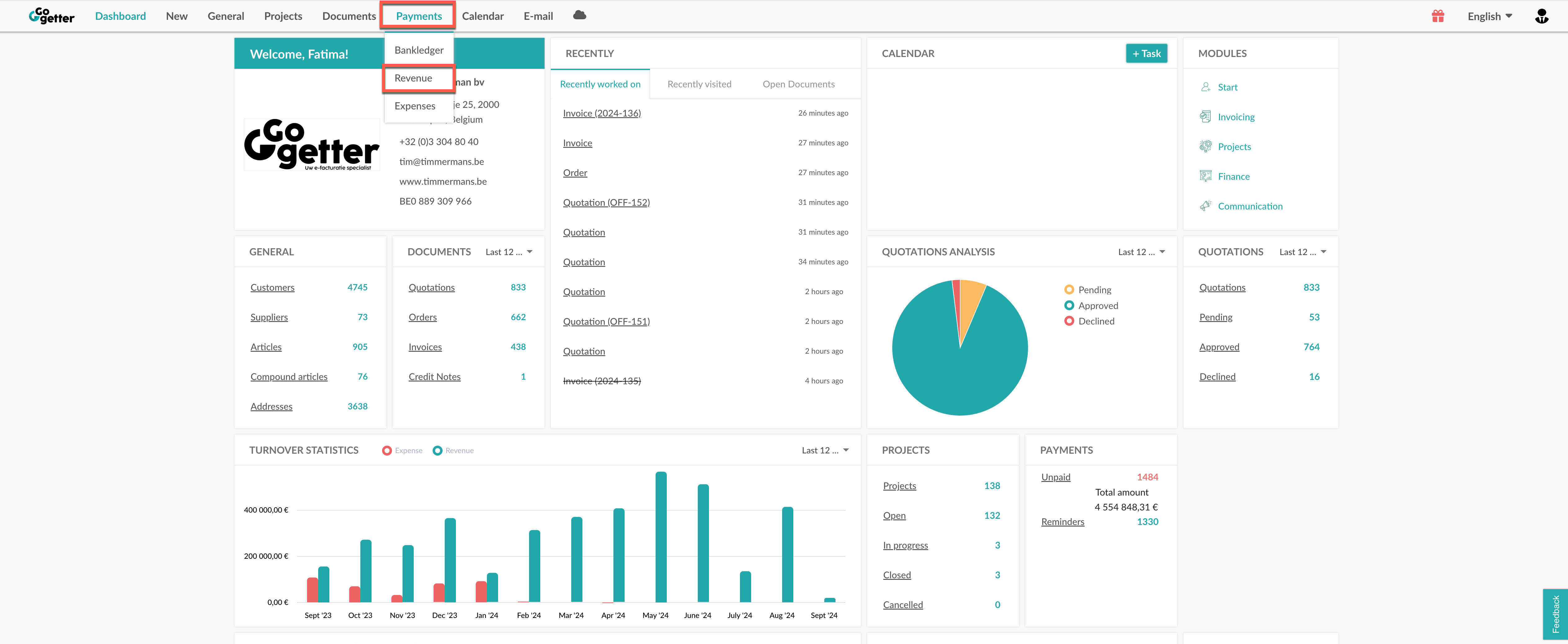
Task: Open Turnover Statistics period dropdown
Action: (x=825, y=451)
